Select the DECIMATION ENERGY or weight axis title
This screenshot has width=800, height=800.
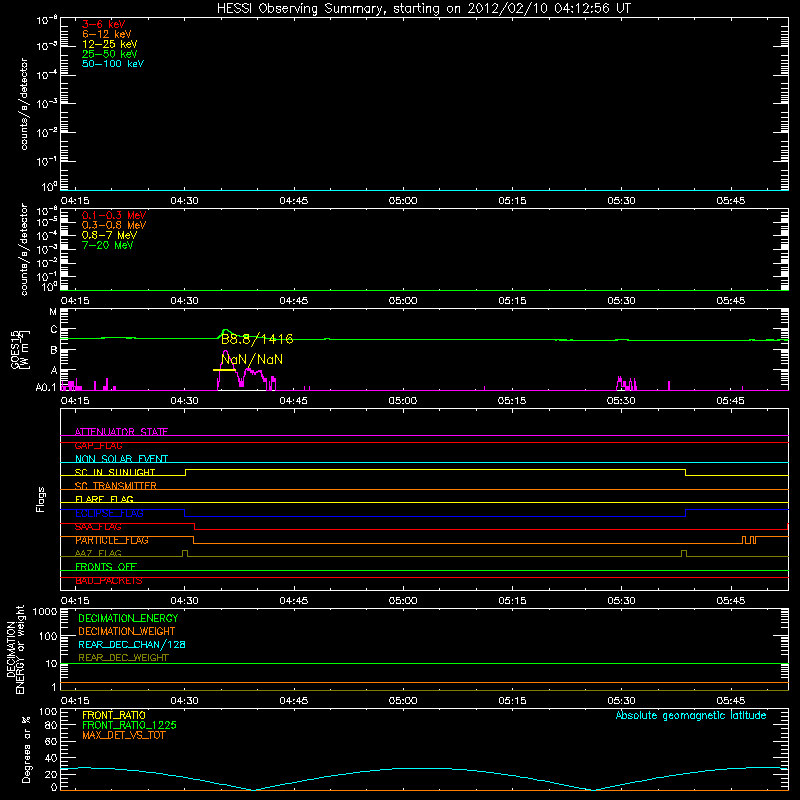[x=15, y=650]
